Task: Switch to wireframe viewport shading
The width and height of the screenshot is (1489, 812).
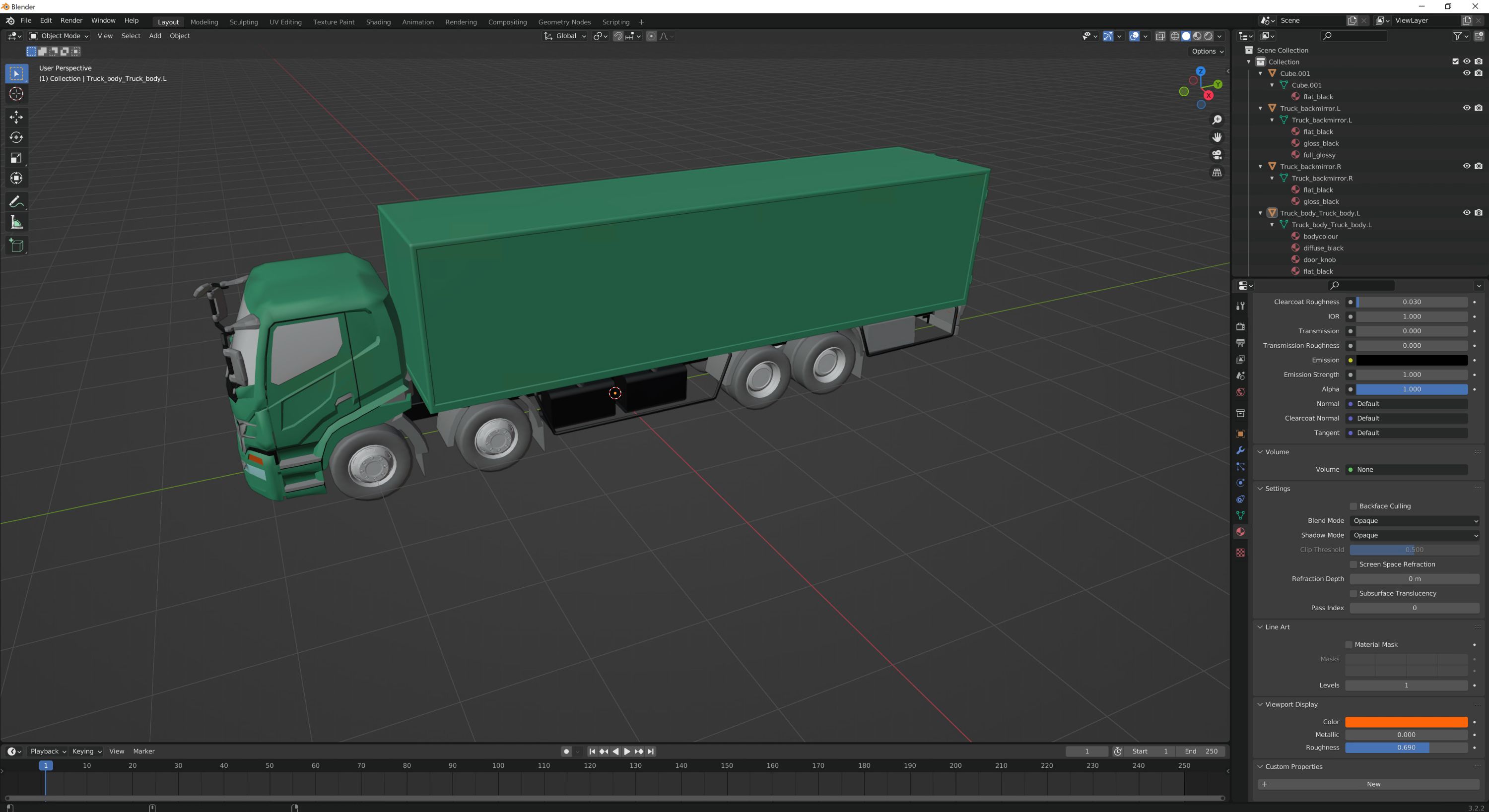Action: coord(1174,36)
